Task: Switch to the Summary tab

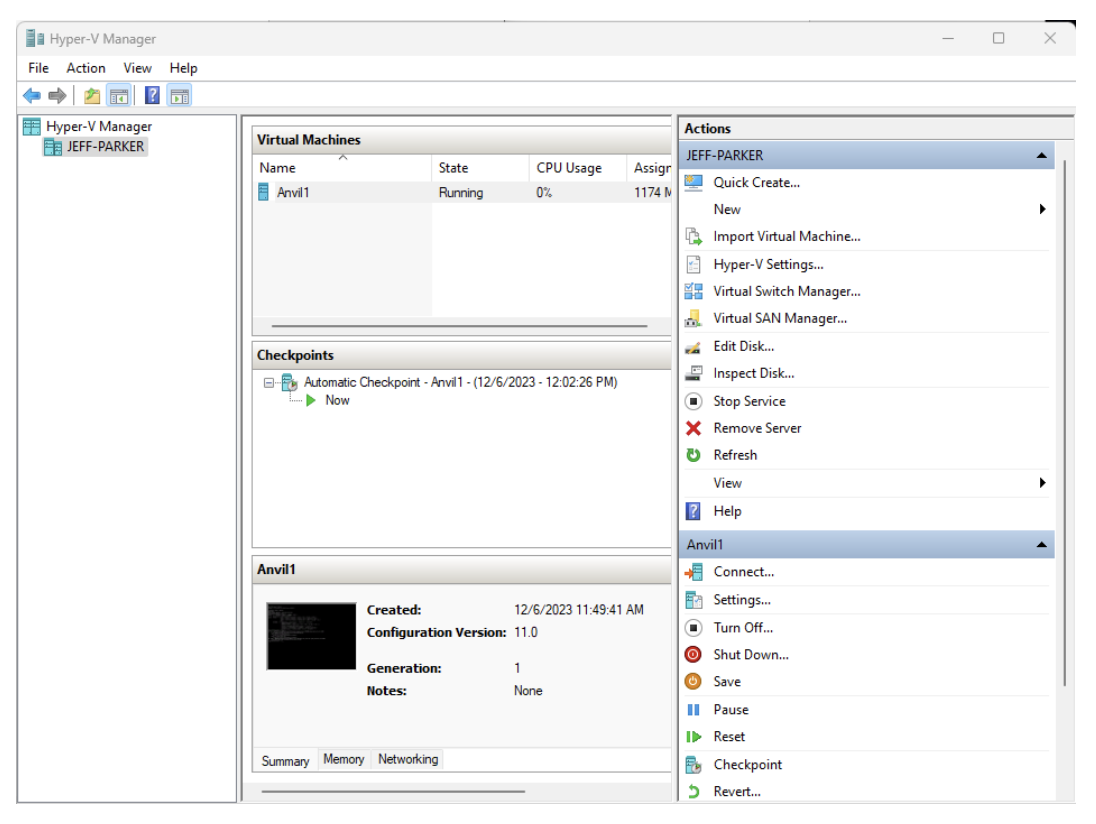Action: [x=285, y=761]
